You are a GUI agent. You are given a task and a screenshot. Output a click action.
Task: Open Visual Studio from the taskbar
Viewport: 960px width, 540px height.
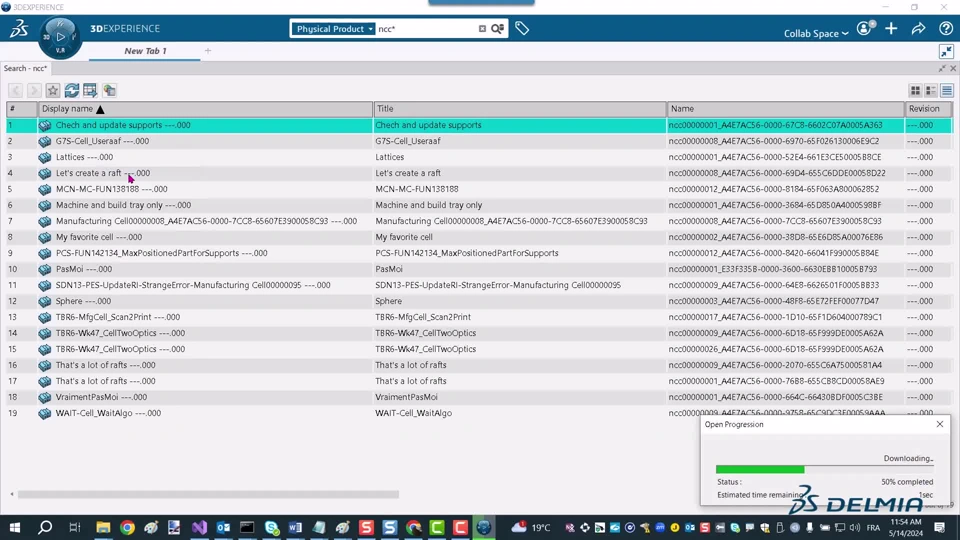click(200, 527)
